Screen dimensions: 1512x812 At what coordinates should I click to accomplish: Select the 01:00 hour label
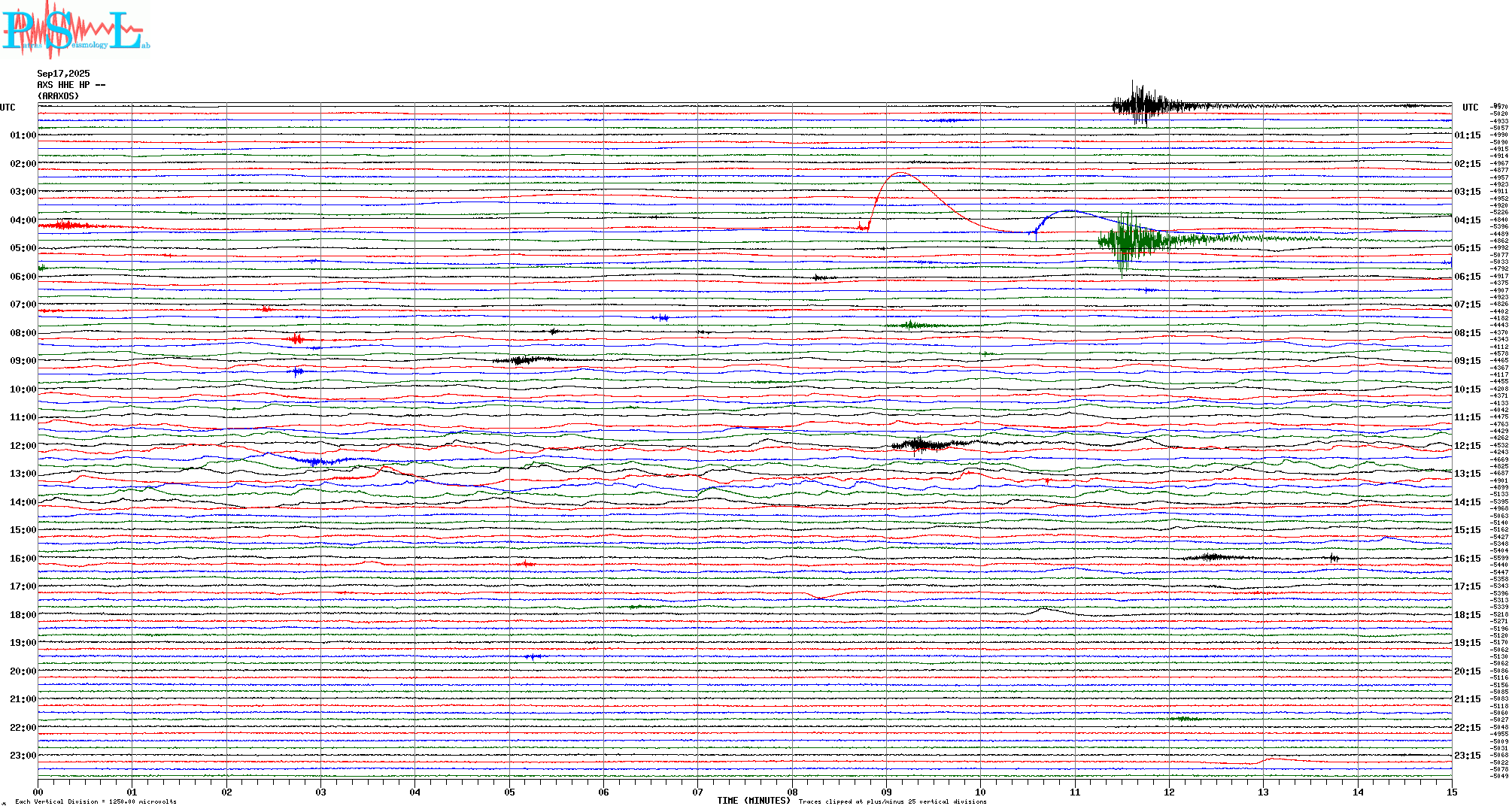(23, 135)
